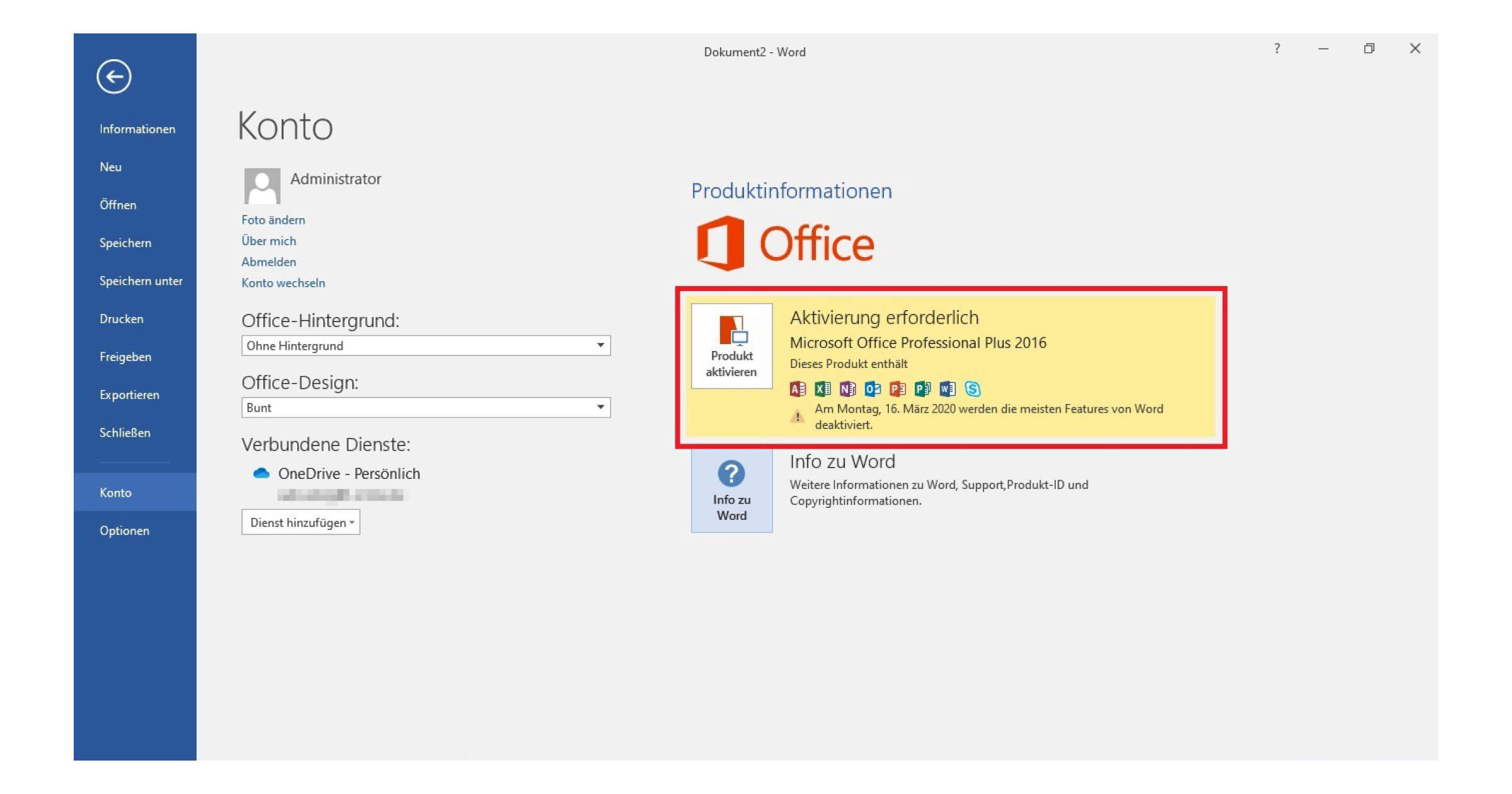This screenshot has width=1512, height=794.
Task: Click the PowerPoint app icon
Action: pos(898,389)
